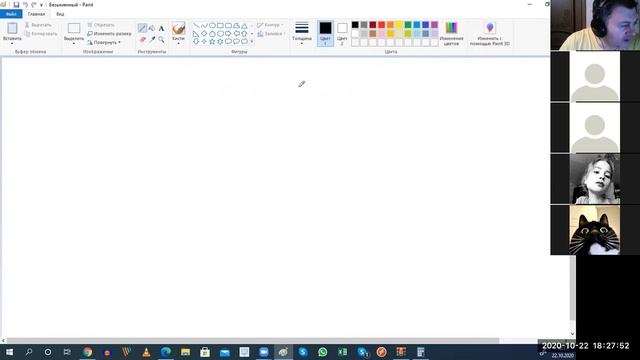Viewport: 640px width, 360px height.
Task: Choose the Right arrow shape
Action: [x=229, y=33]
